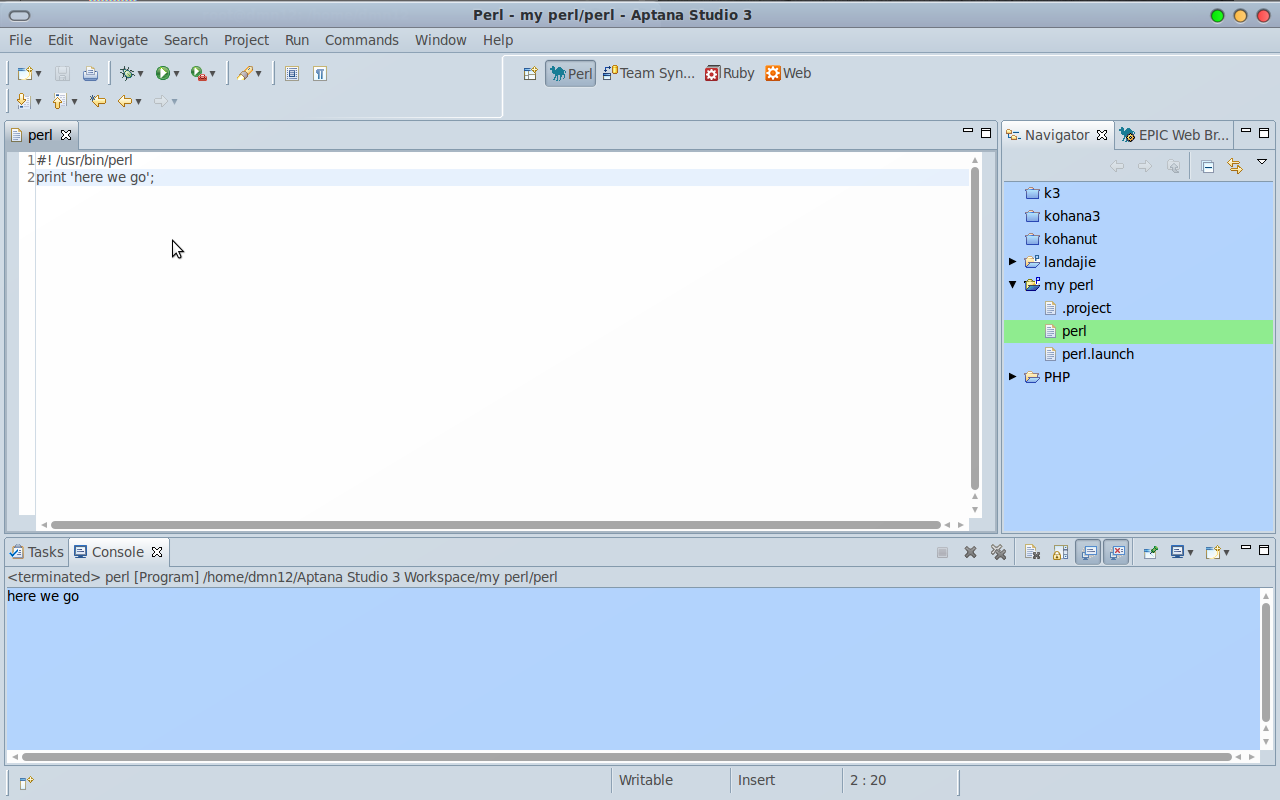
Task: Switch to the Ruby perspective
Action: [730, 73]
